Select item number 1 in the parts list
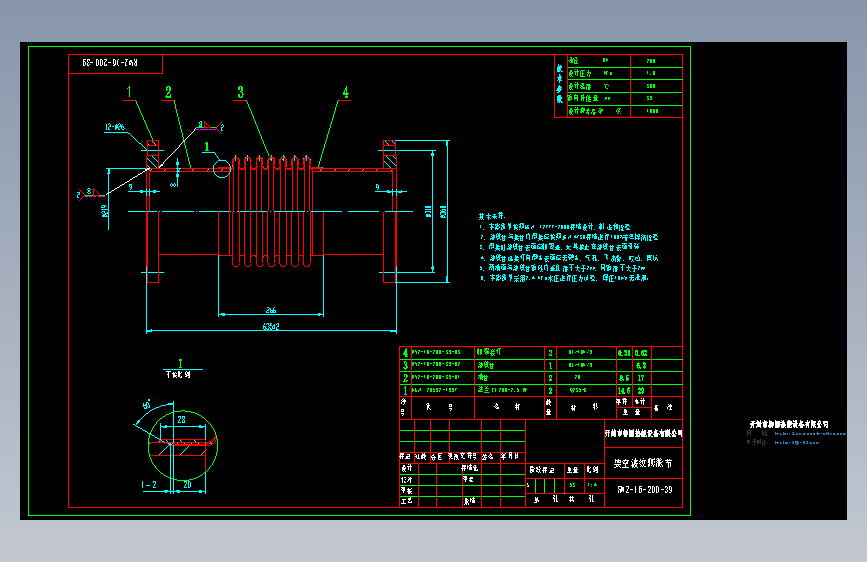Viewport: 867px width, 562px height. pyautogui.click(x=405, y=391)
